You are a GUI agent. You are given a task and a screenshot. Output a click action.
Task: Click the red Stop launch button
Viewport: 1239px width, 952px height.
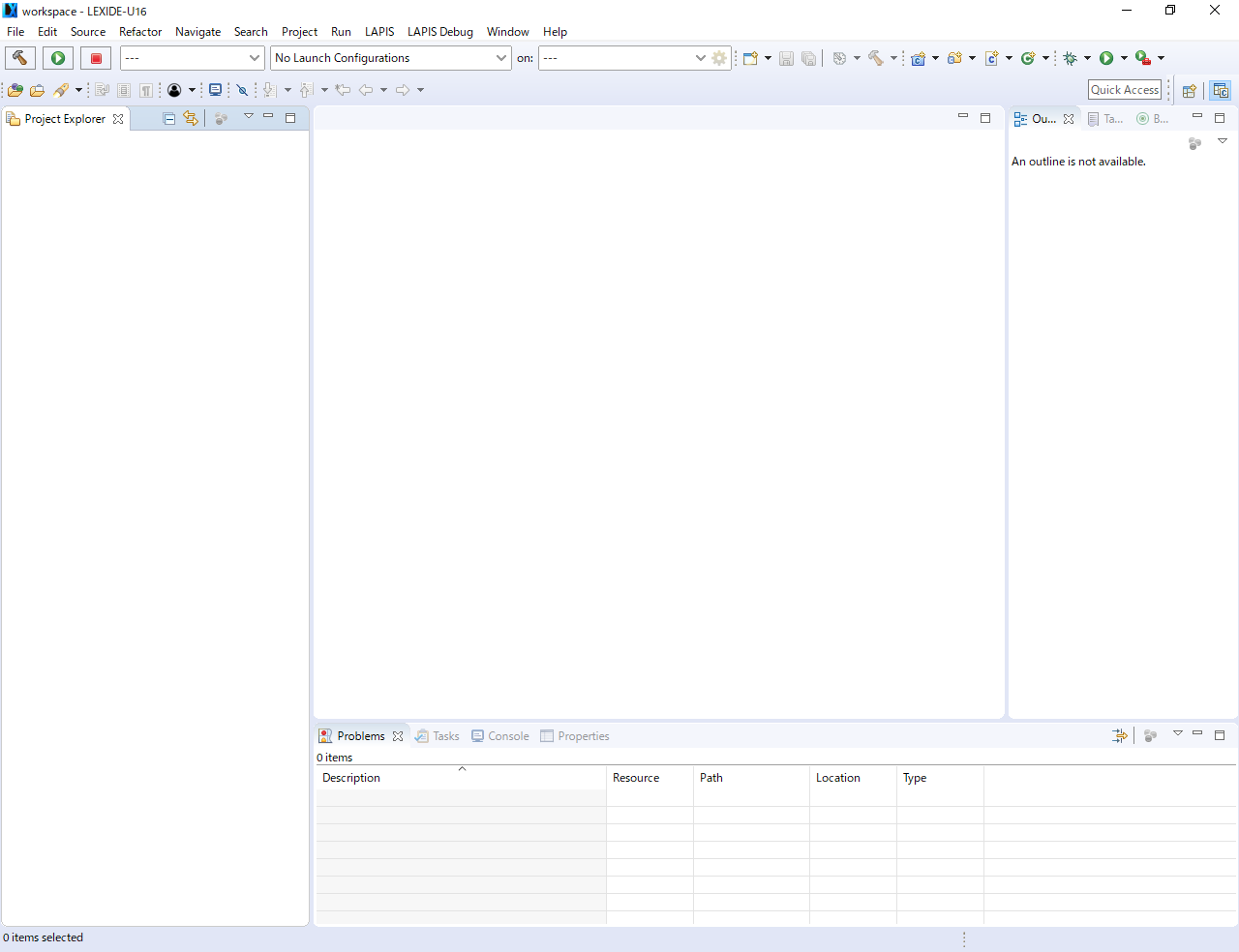pos(96,58)
